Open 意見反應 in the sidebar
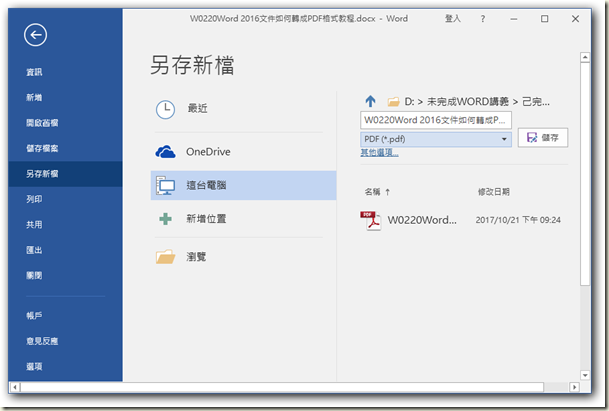The image size is (609, 411). pos(42,341)
